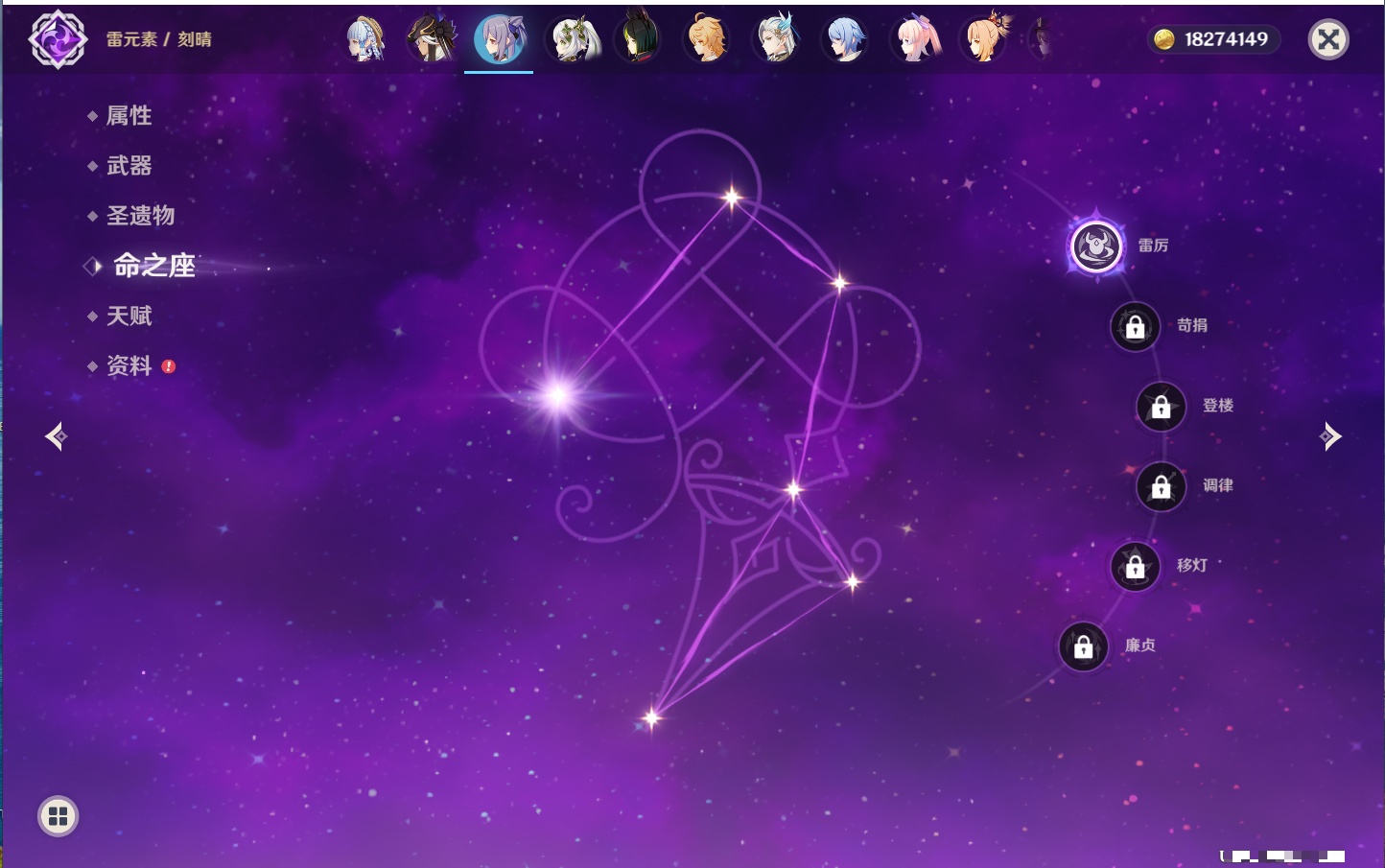1385x868 pixels.
Task: Switch to next character with right arrow
Action: pos(1330,436)
